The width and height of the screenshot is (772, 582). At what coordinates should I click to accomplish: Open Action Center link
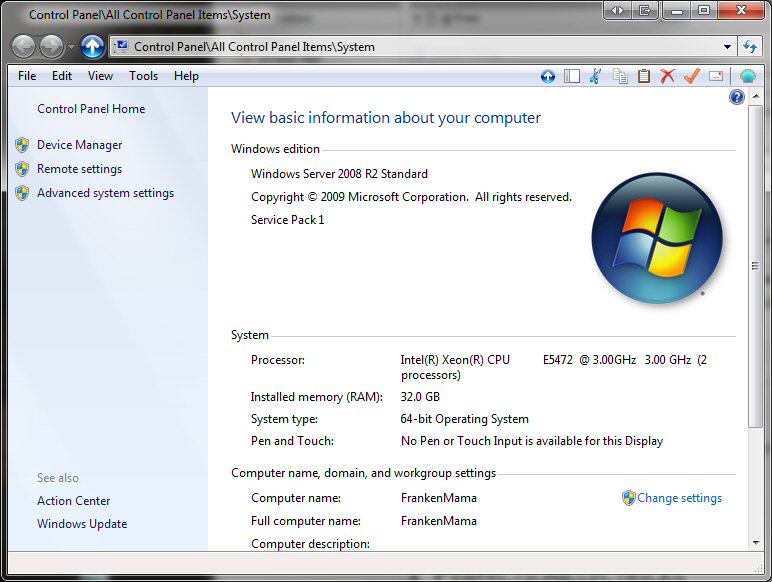coord(73,501)
